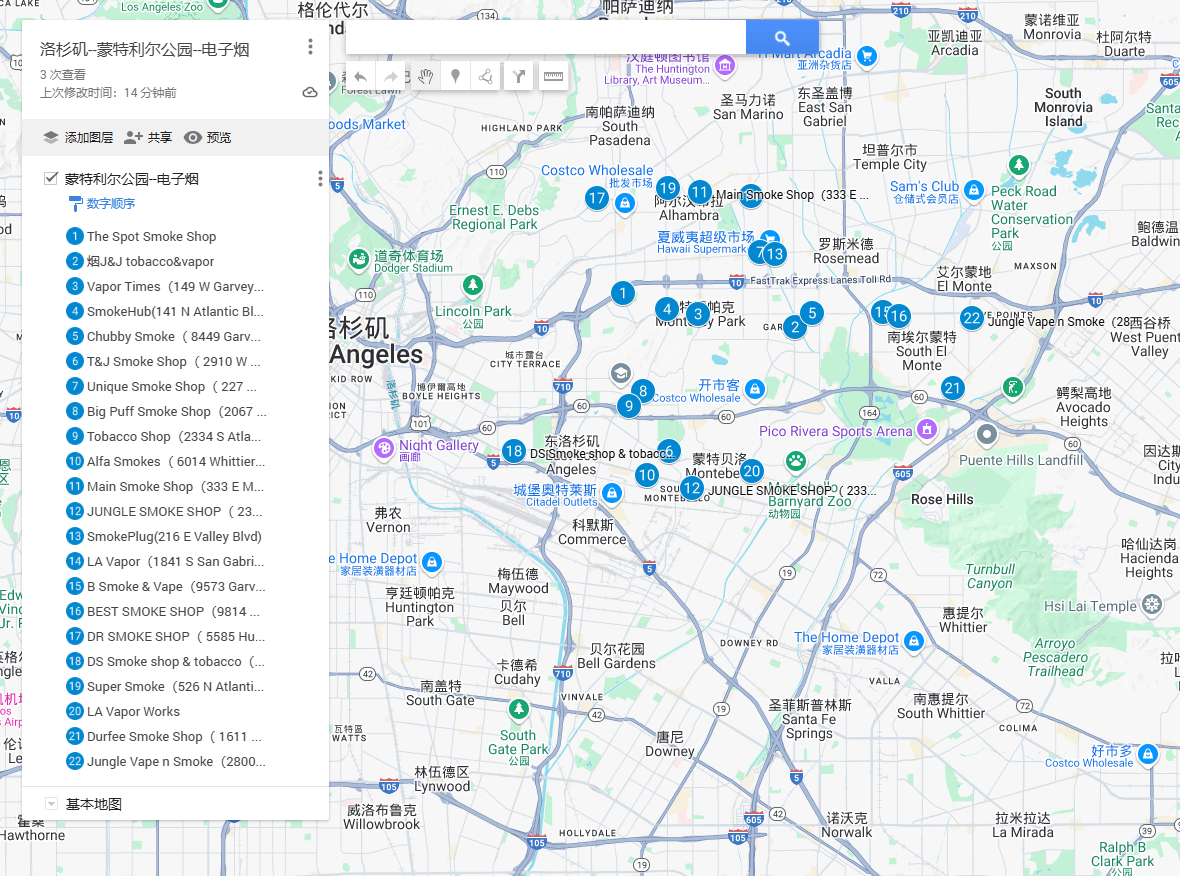Open the layer's three-dot options menu
This screenshot has height=876, width=1180.
[320, 179]
